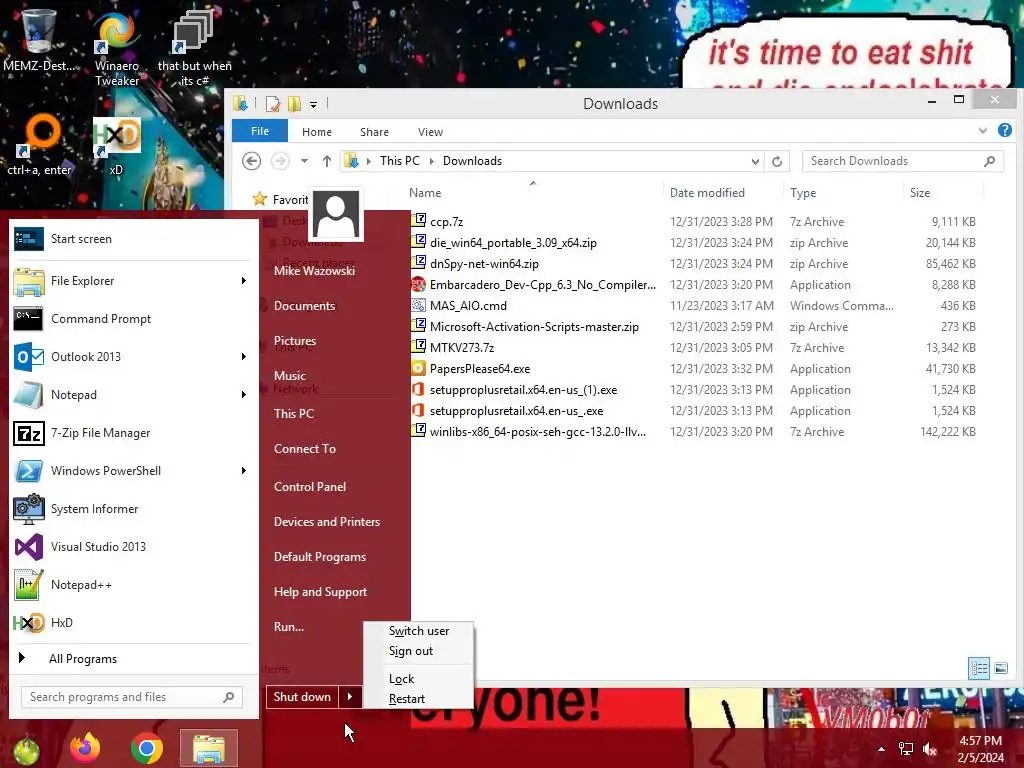
Task: Select Switch user from shutdown menu
Action: click(x=419, y=631)
